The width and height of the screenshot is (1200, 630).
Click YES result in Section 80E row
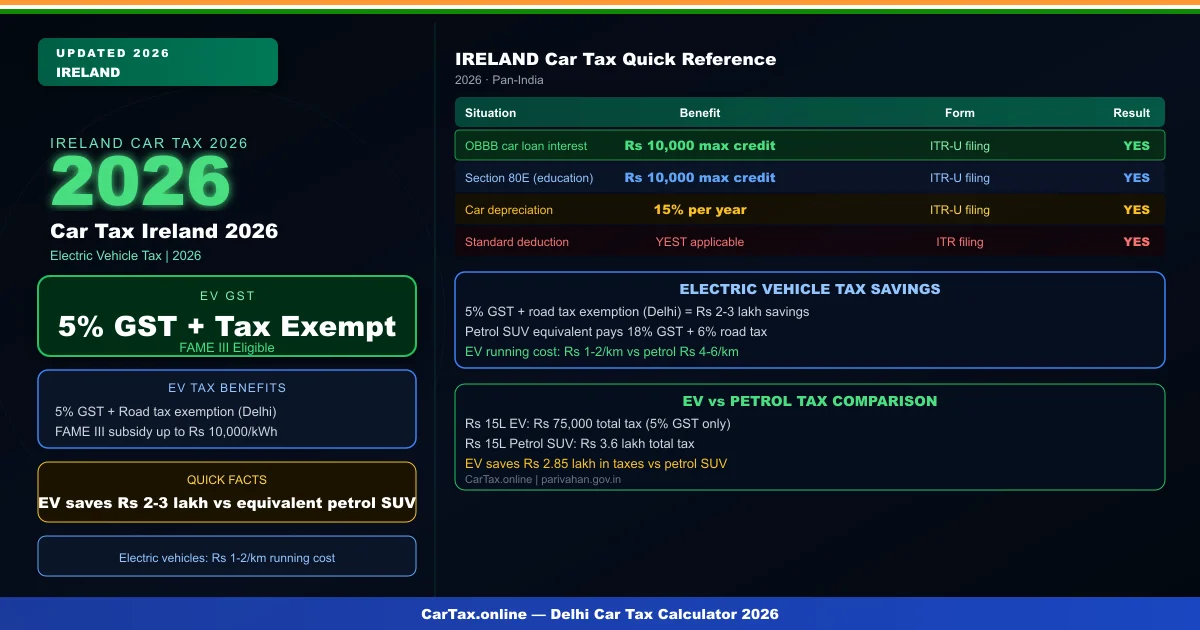point(1137,178)
